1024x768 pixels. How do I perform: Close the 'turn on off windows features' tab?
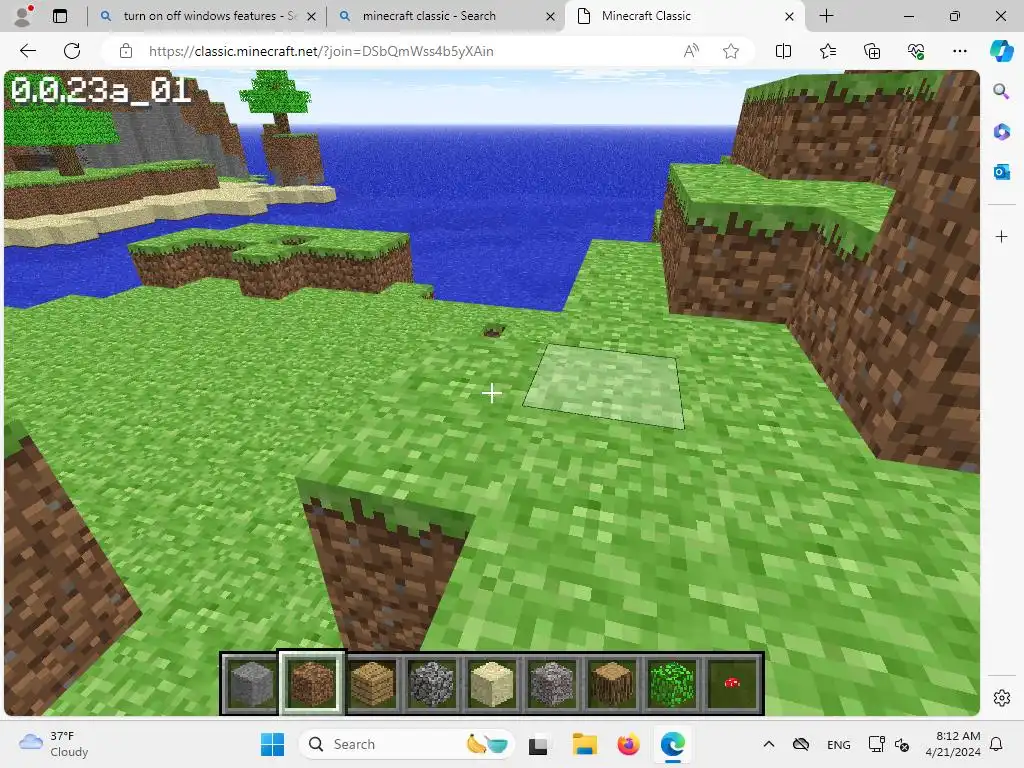[312, 16]
